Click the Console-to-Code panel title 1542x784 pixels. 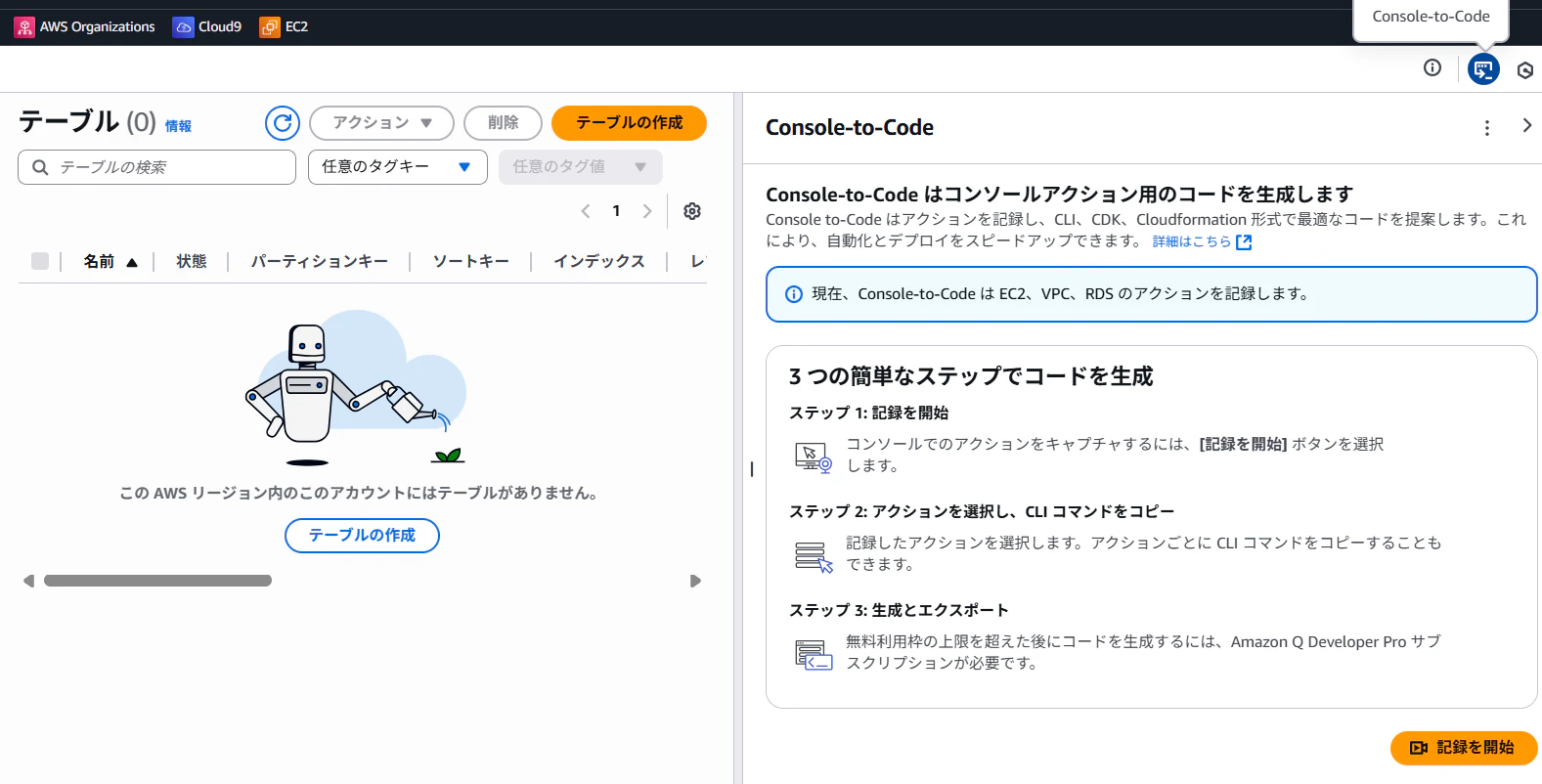click(x=849, y=128)
